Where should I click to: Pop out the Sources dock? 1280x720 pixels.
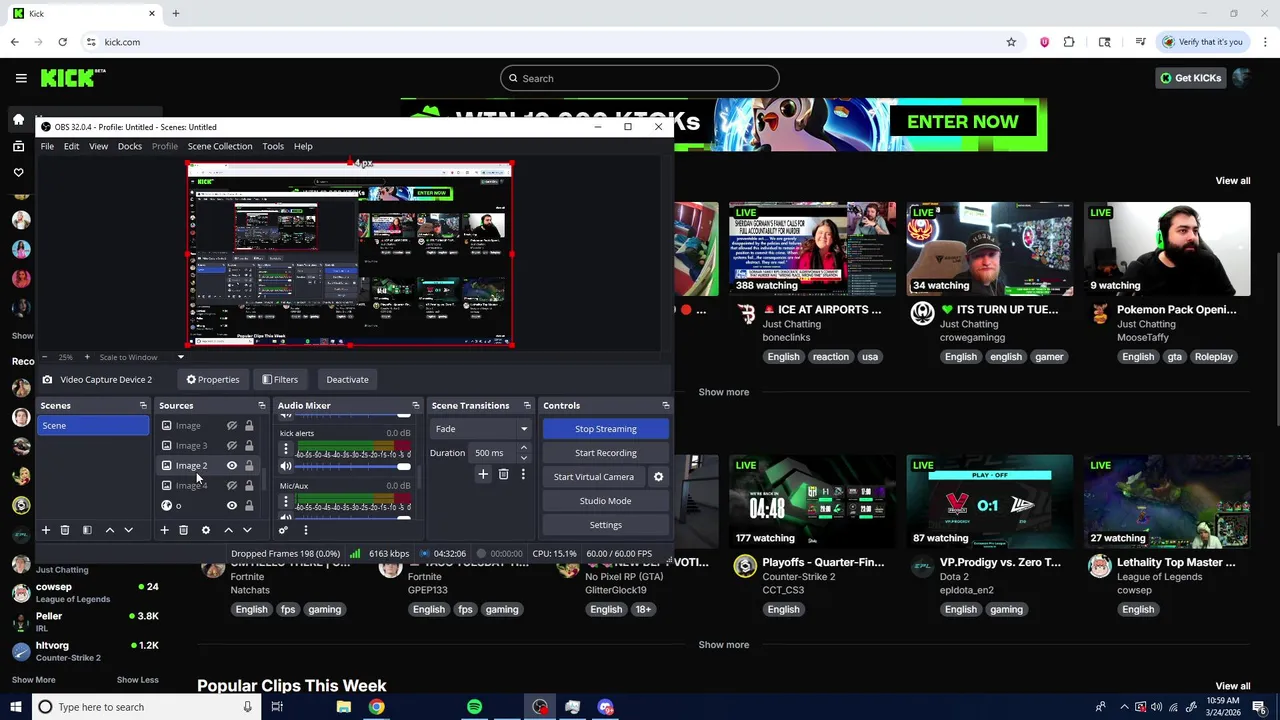262,406
